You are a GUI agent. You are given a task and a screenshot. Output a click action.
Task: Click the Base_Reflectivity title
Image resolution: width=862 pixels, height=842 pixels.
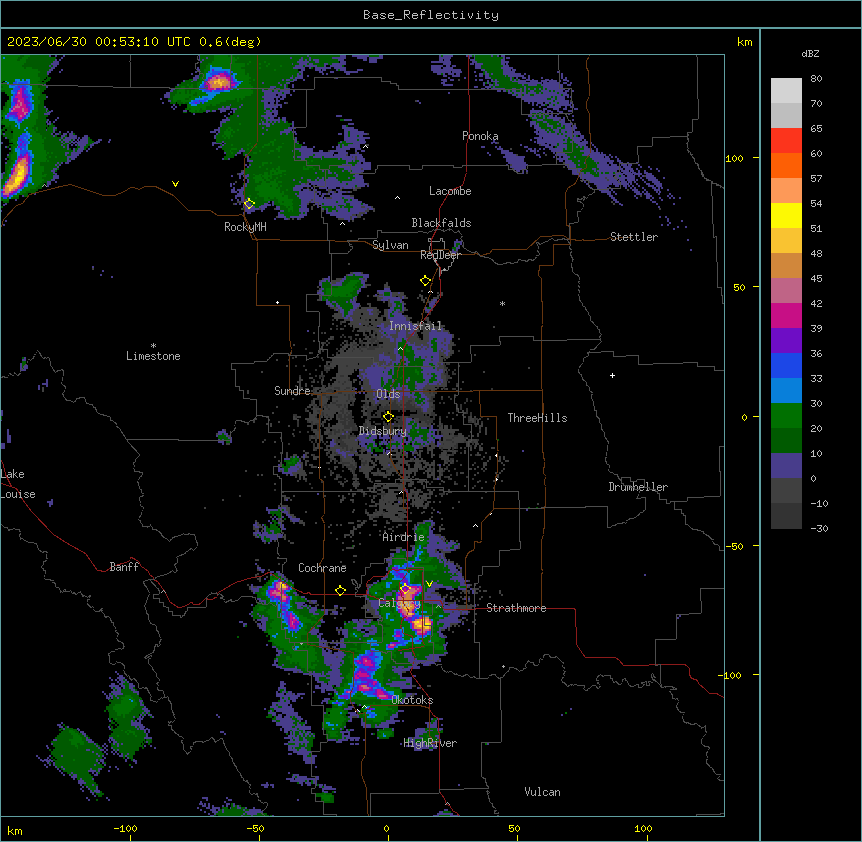coord(431,15)
